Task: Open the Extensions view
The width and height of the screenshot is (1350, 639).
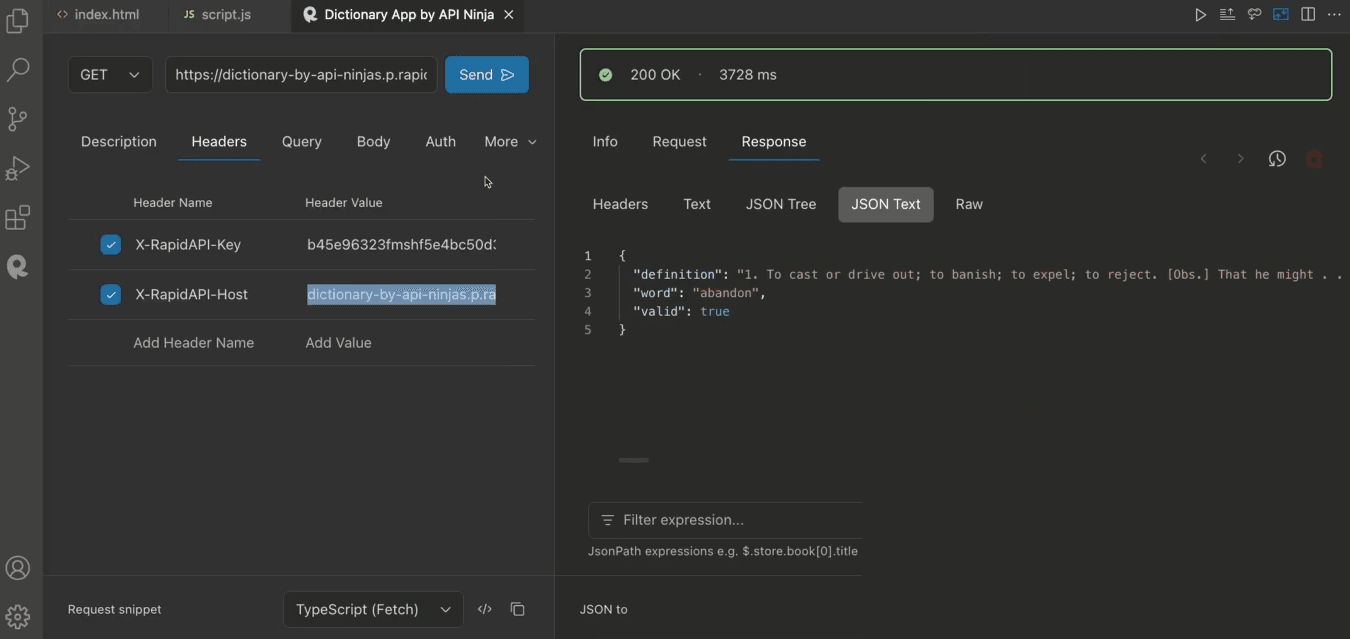Action: pos(18,217)
